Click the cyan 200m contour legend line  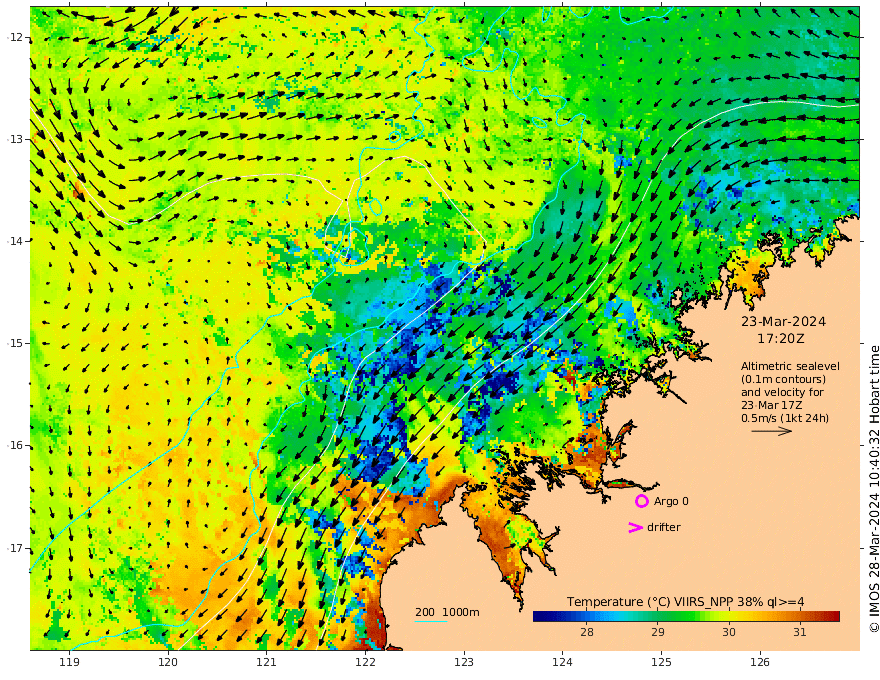(431, 621)
